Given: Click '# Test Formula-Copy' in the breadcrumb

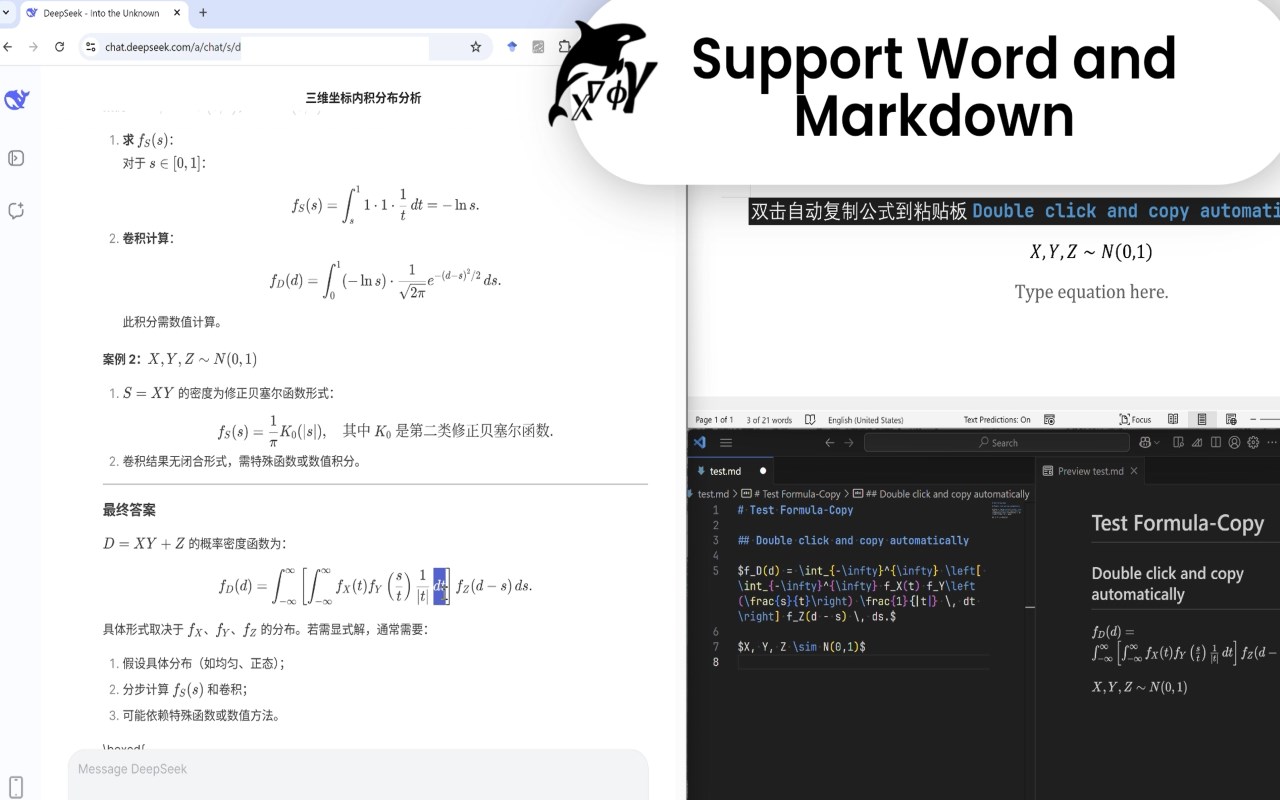Looking at the screenshot, I should [797, 494].
